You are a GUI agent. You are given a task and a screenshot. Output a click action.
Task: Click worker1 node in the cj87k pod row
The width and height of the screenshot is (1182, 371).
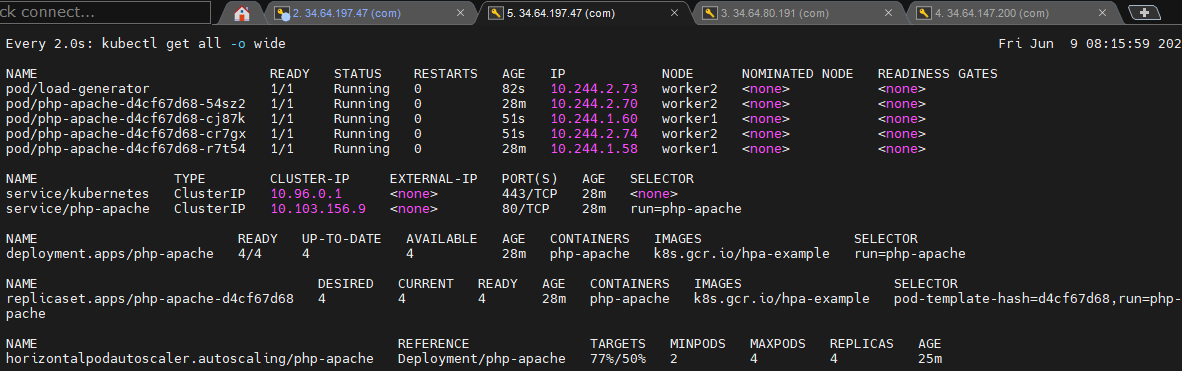(x=689, y=118)
